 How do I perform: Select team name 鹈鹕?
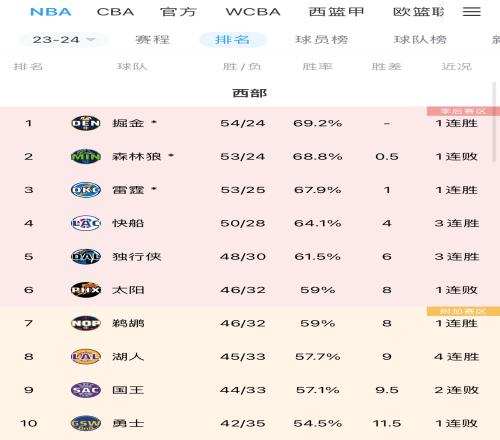coord(128,323)
